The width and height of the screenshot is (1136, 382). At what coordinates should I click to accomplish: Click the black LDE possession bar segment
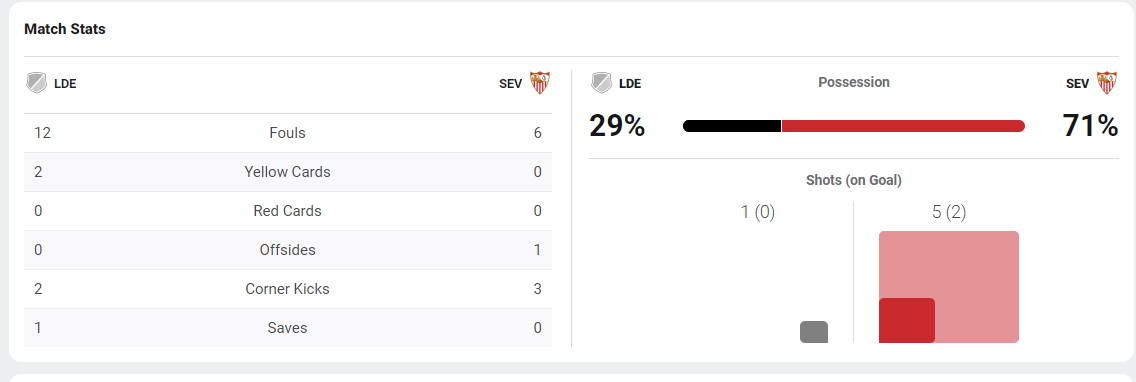(x=732, y=126)
